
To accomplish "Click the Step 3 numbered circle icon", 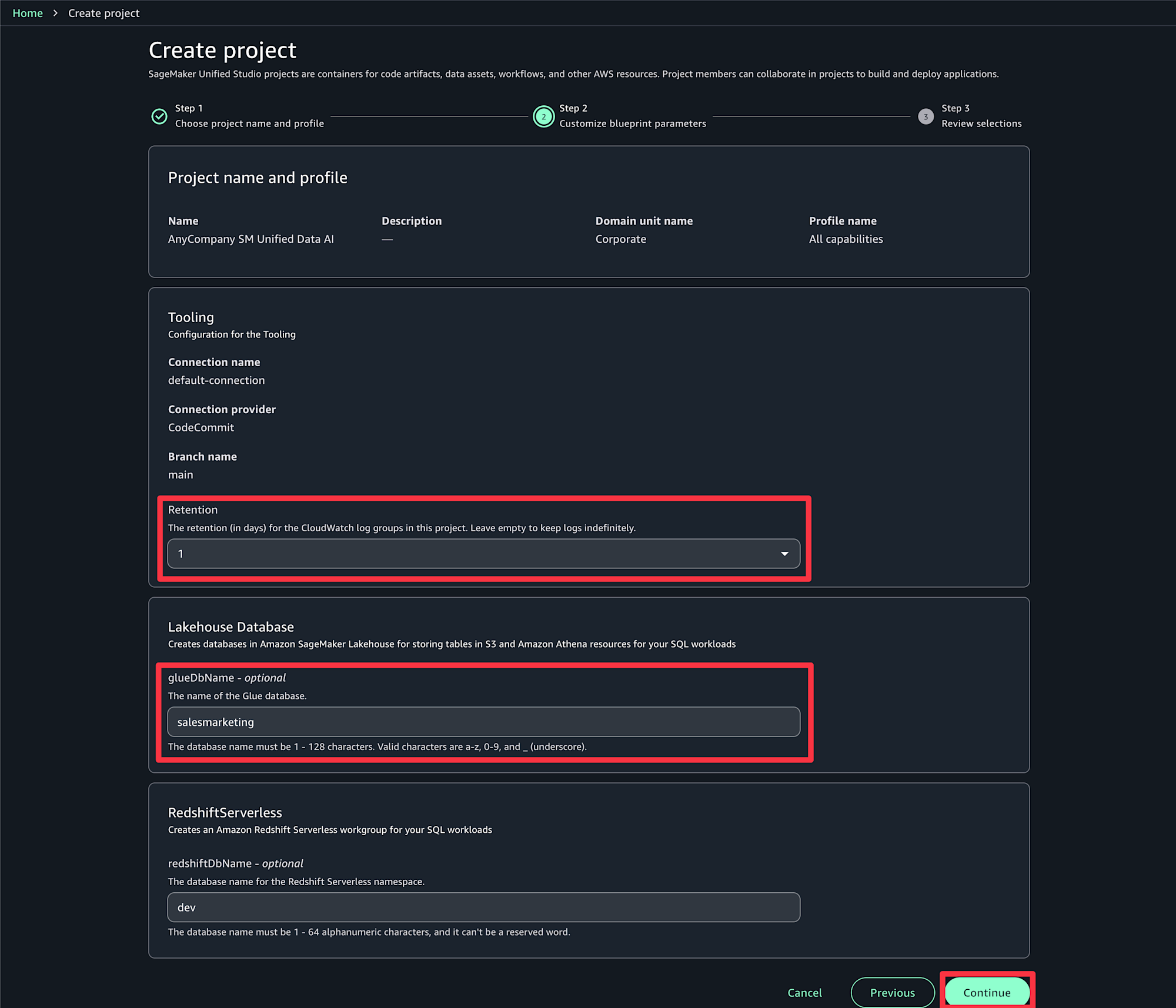I will coord(926,116).
